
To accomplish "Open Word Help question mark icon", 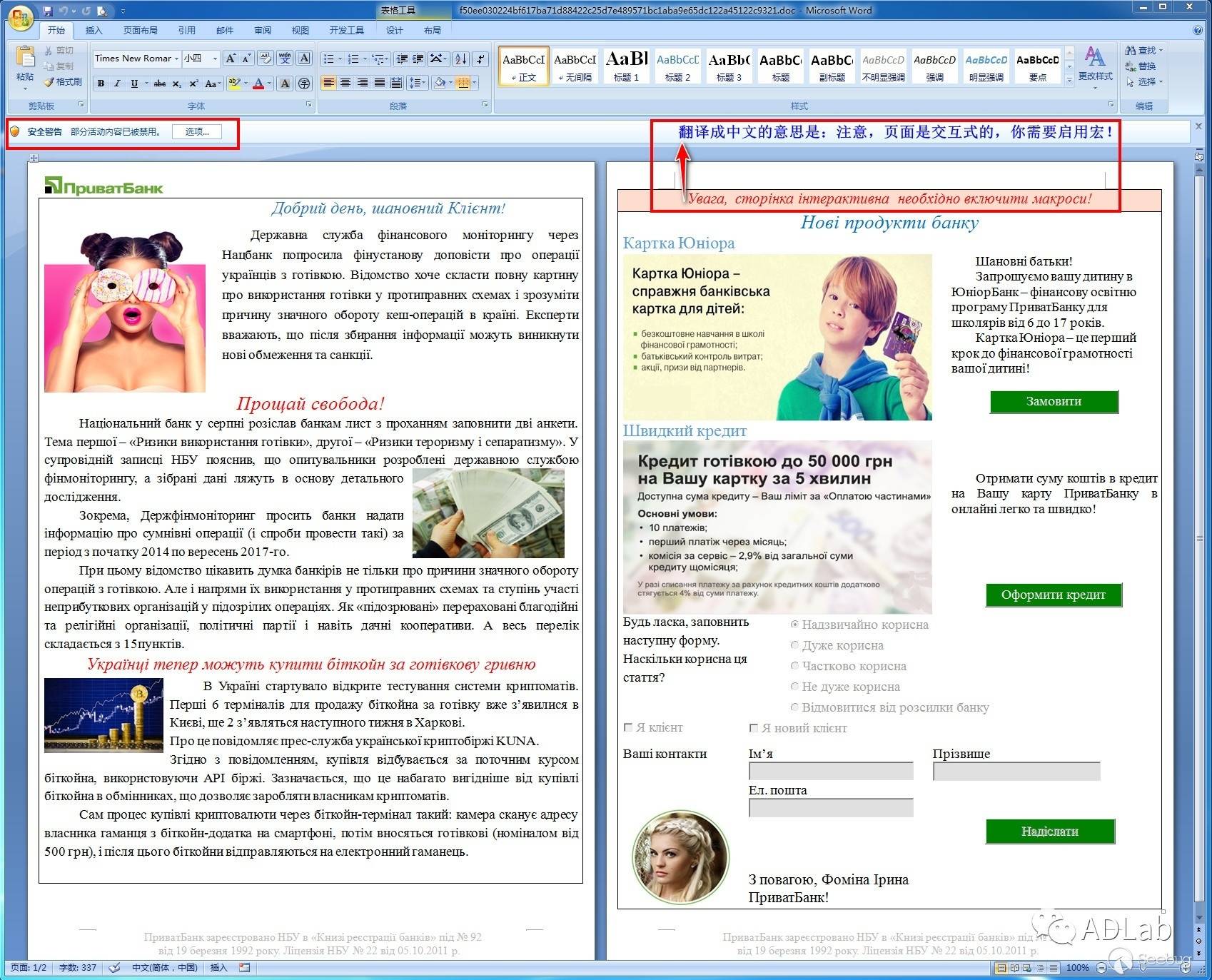I will [x=1198, y=30].
